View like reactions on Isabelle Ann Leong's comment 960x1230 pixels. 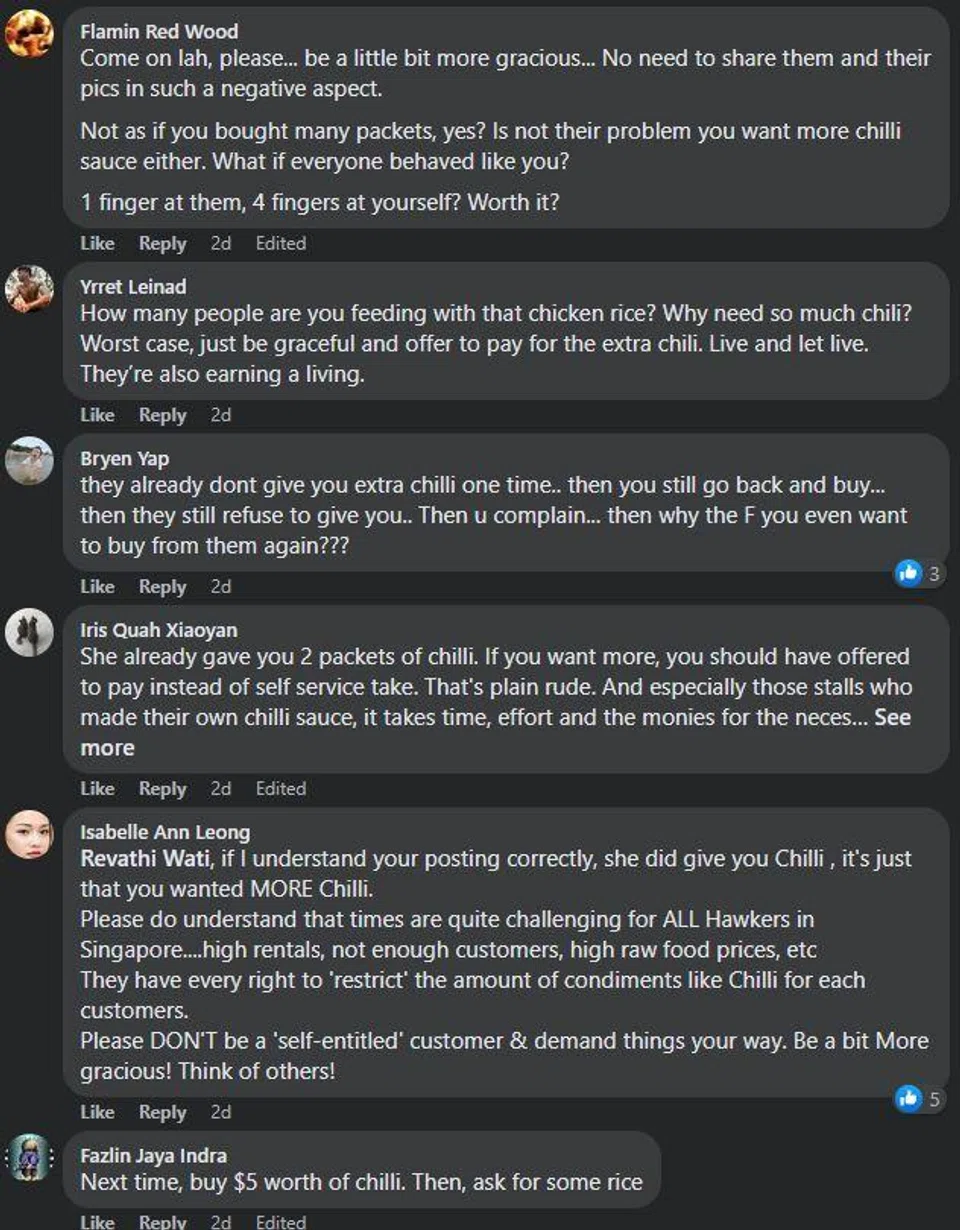tap(919, 1099)
